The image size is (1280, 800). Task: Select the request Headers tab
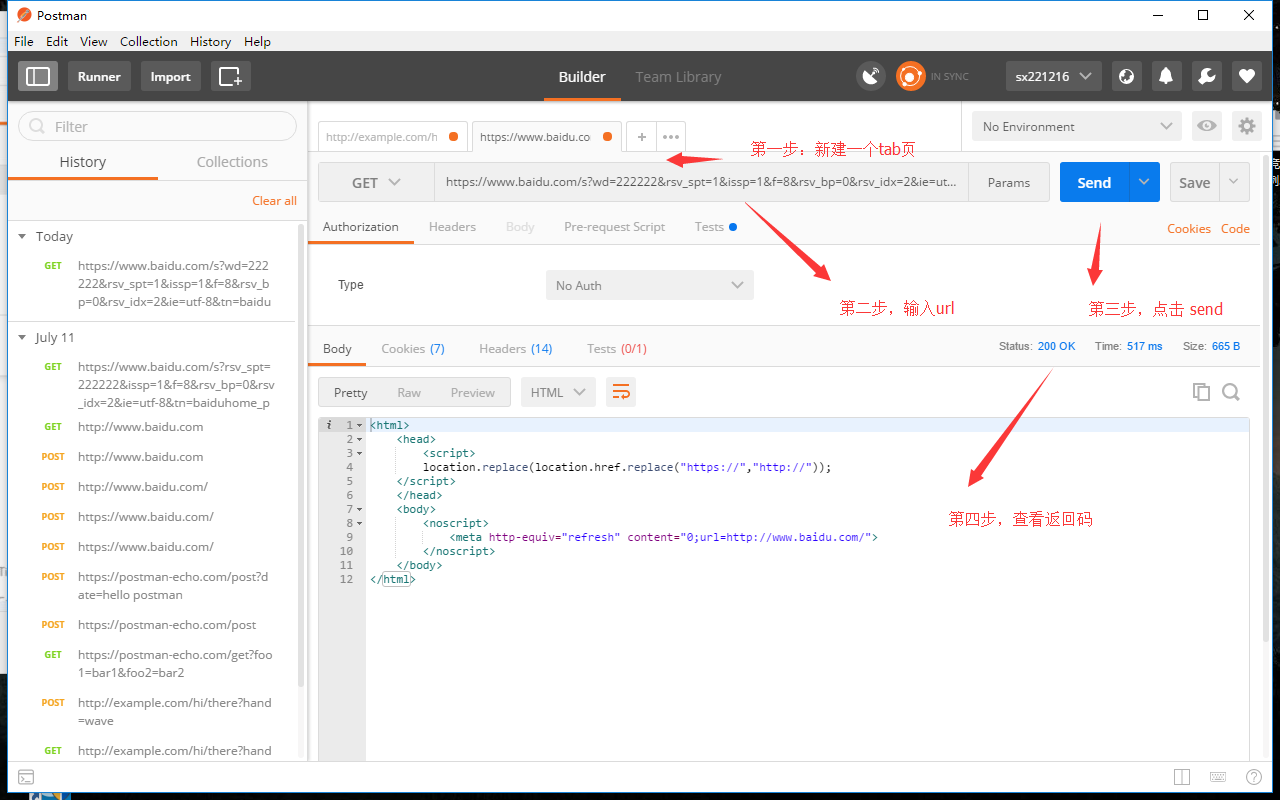coord(452,227)
